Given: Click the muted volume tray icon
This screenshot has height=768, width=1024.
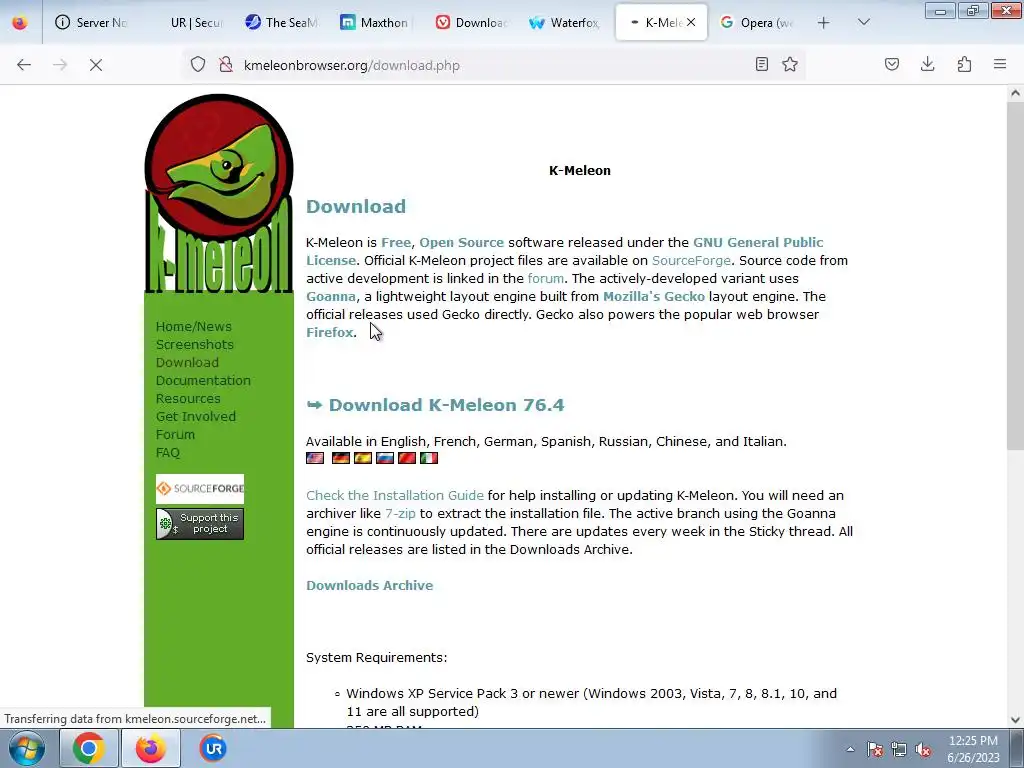Looking at the screenshot, I should point(923,749).
